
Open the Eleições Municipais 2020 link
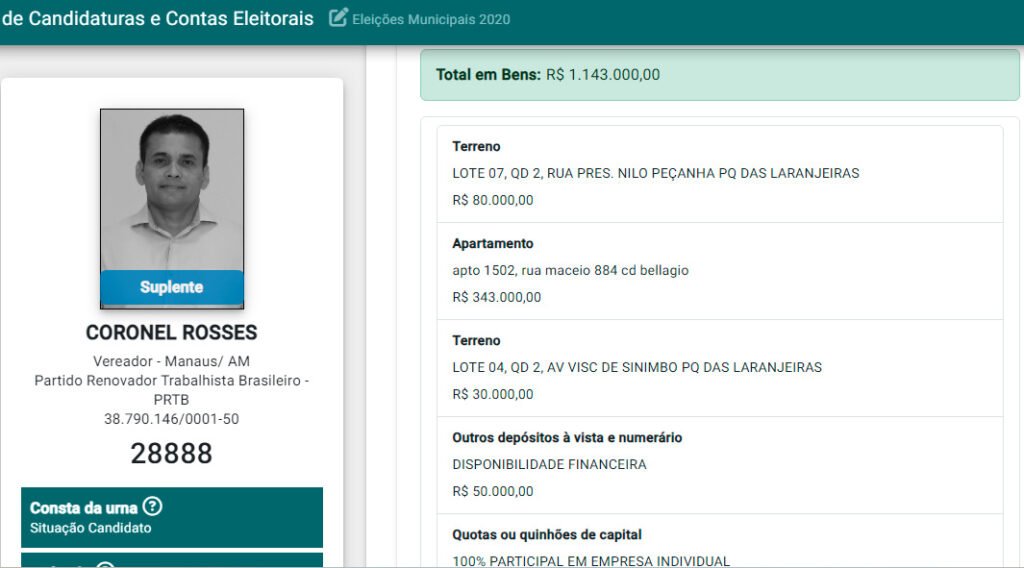coord(431,19)
